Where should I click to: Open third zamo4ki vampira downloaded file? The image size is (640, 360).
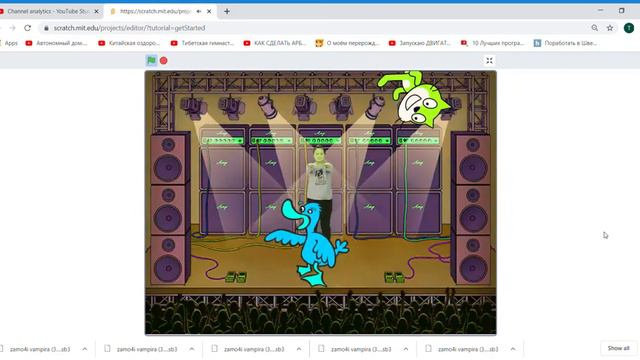tap(249, 349)
